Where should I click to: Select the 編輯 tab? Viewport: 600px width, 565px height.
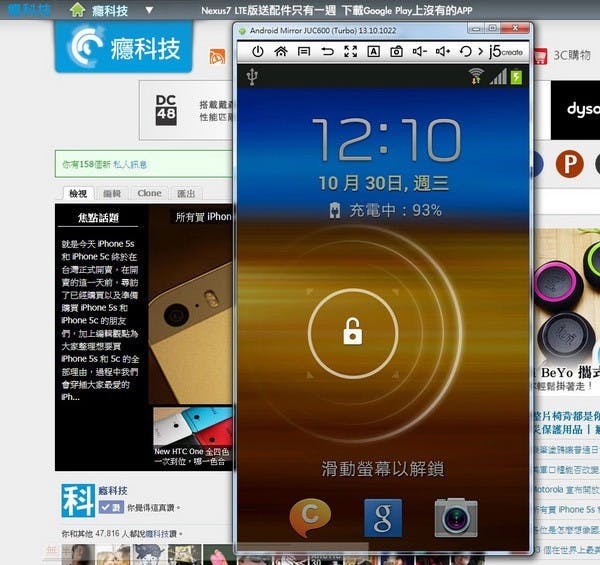[x=112, y=194]
